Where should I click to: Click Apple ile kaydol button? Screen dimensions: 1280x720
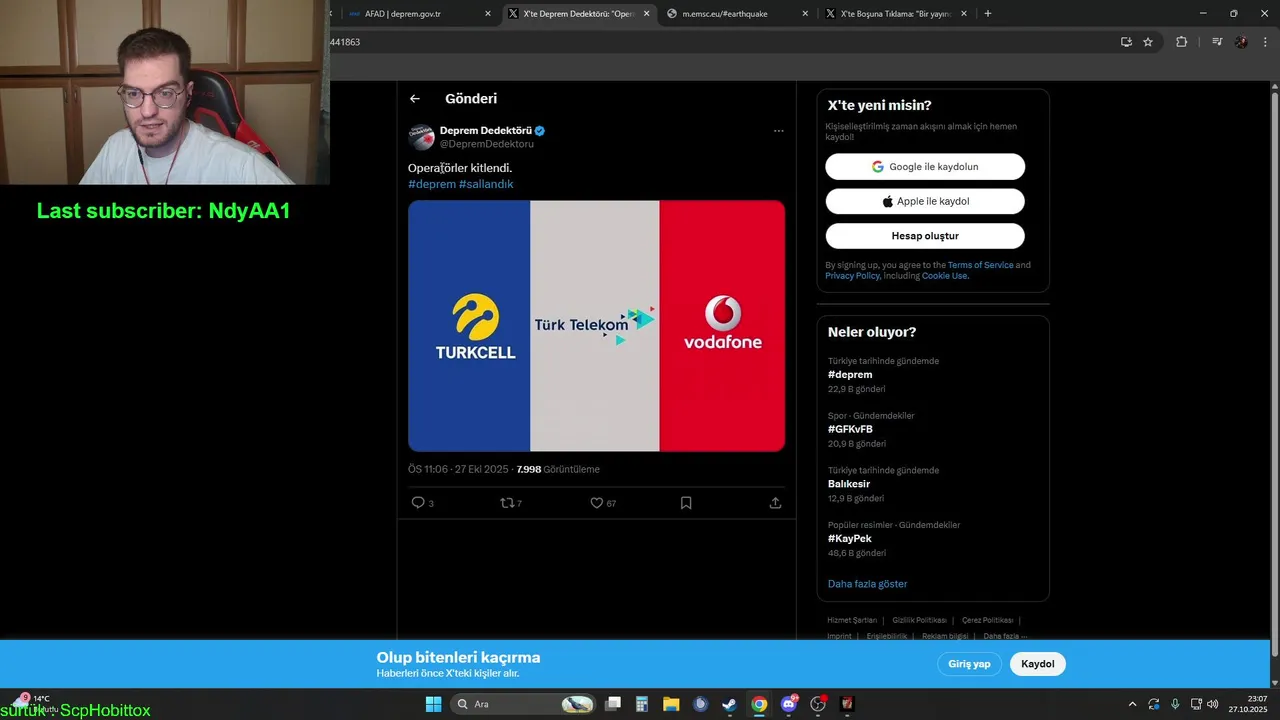(x=925, y=201)
